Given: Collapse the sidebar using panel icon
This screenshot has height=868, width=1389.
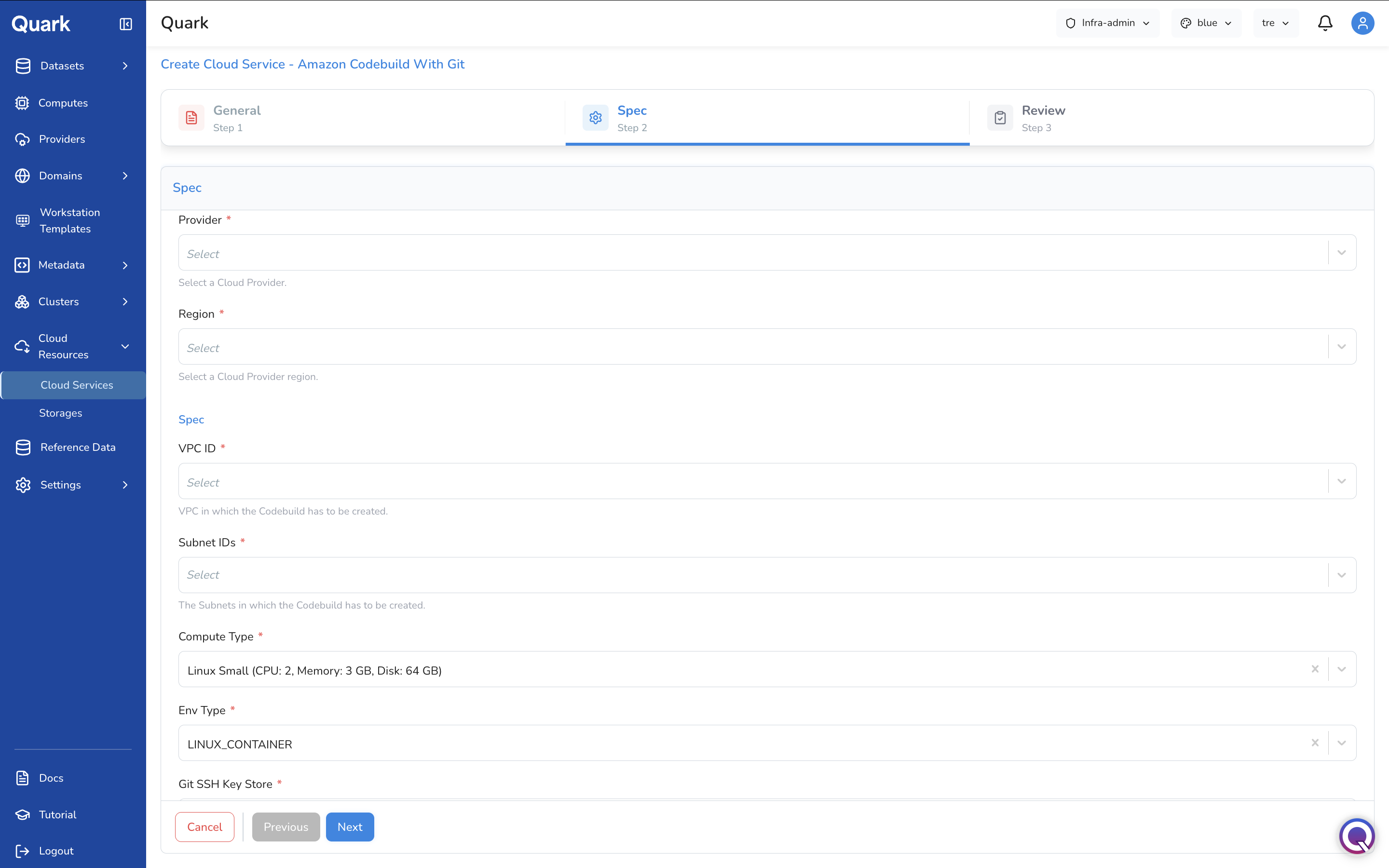Looking at the screenshot, I should click(x=126, y=24).
